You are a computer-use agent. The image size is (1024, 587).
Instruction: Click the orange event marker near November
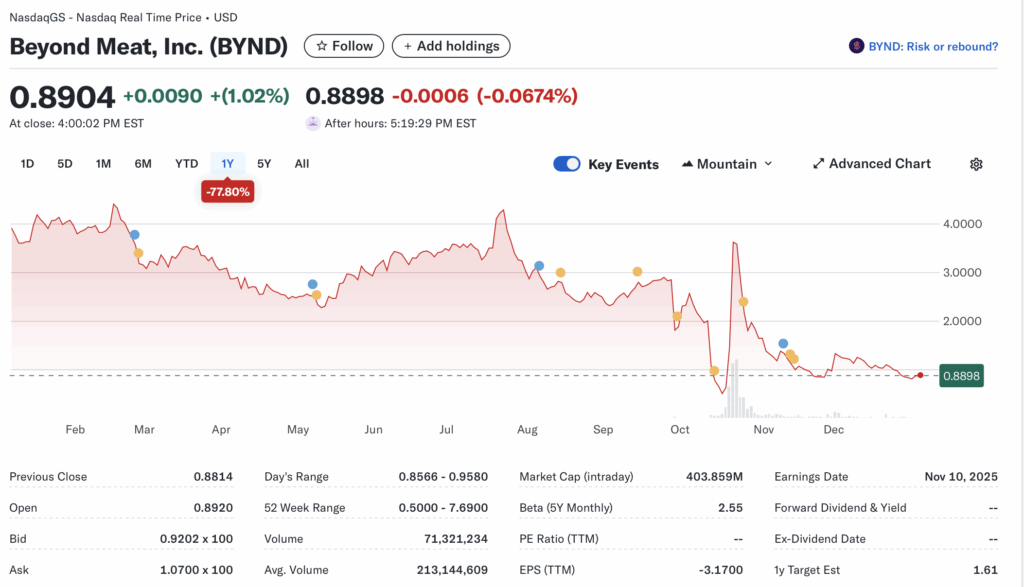[742, 301]
